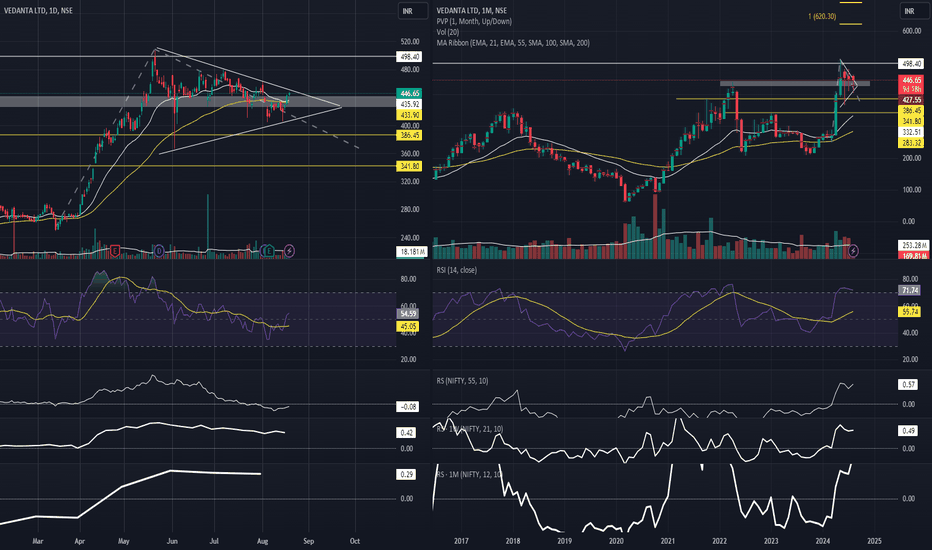Select the VEDANTA LTD, 1D, NSE symbol legend
Viewport: 932px width, 550px height.
[x=38, y=11]
